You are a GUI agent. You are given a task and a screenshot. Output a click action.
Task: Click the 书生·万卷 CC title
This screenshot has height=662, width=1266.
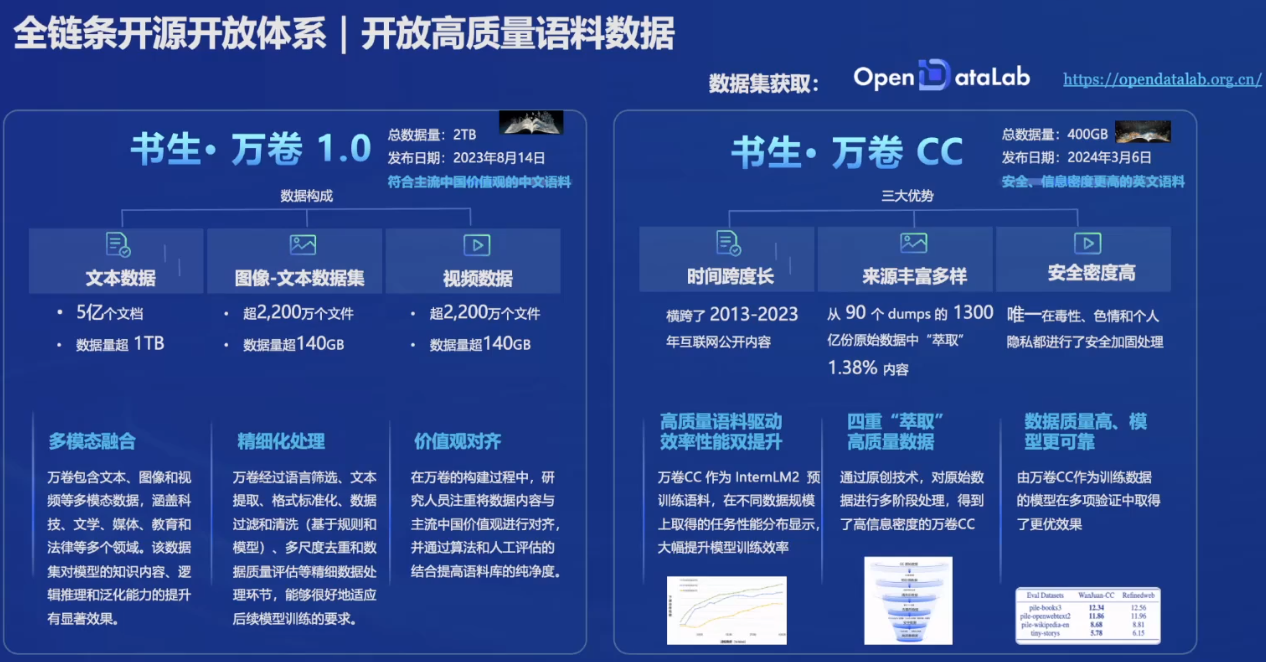[847, 153]
